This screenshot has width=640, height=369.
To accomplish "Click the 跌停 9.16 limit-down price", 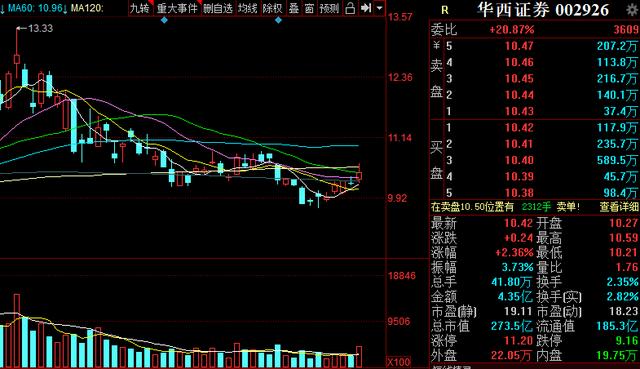I will 627,340.
